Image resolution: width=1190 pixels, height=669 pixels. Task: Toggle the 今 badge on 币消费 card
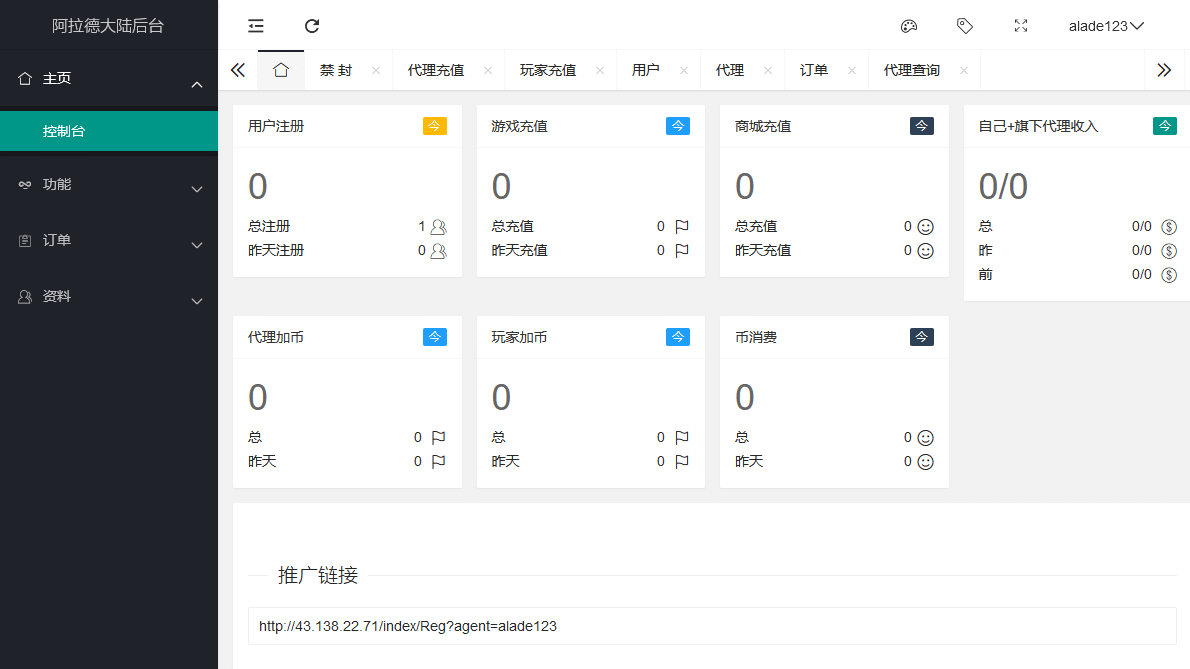point(921,337)
